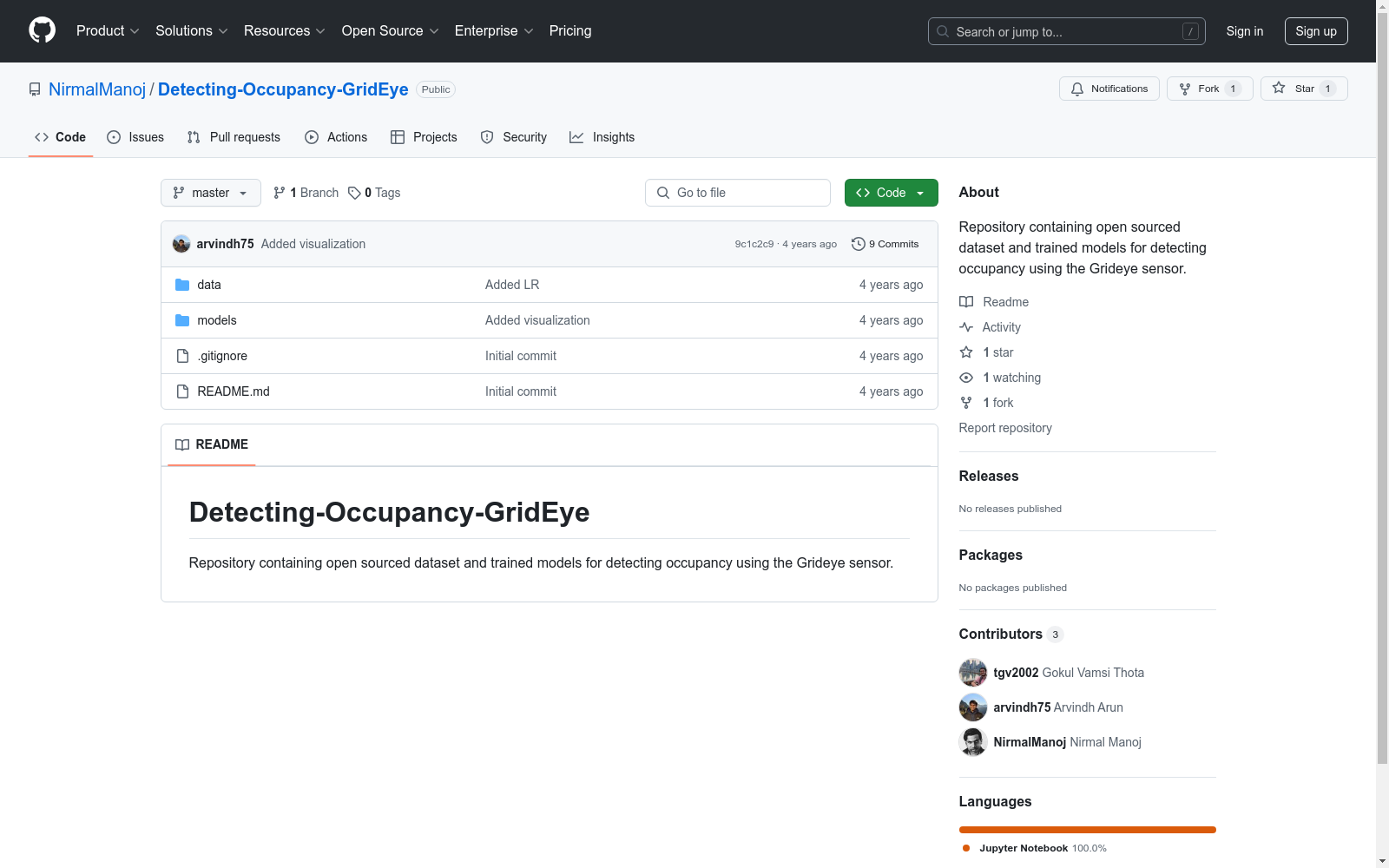Screen dimensions: 1389x868
Task: Open the Resources dropdown
Action: point(285,30)
